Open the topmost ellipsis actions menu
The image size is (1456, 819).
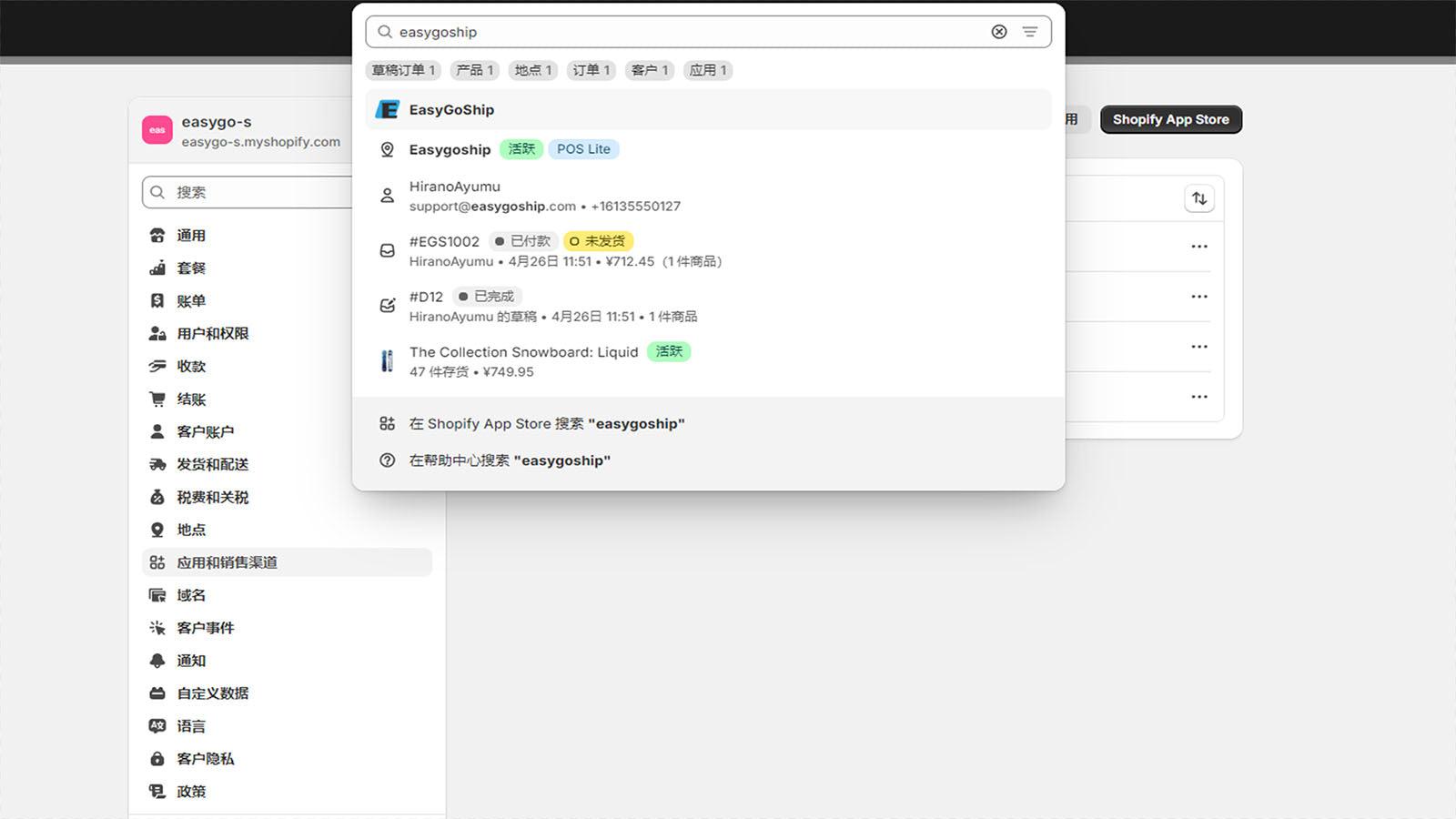[x=1199, y=246]
